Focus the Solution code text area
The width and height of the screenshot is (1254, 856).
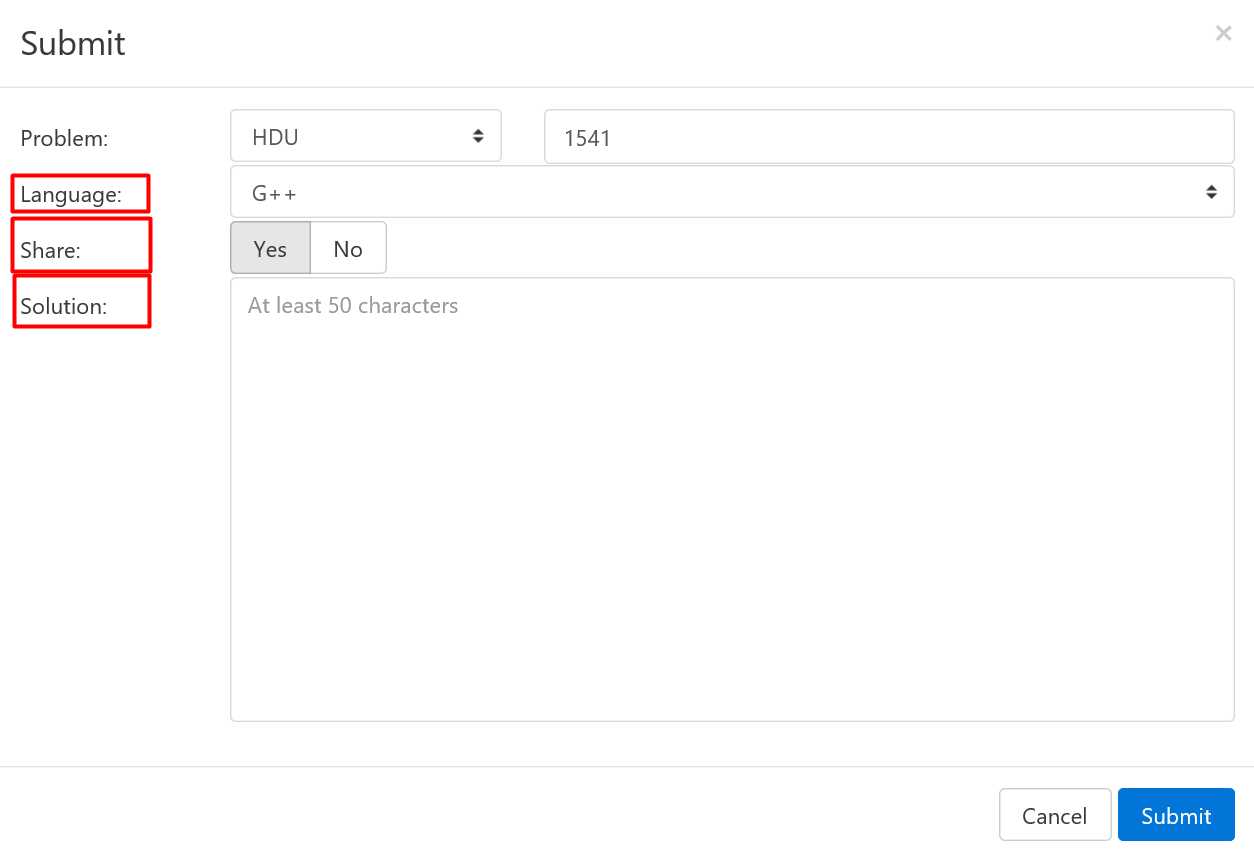[732, 499]
